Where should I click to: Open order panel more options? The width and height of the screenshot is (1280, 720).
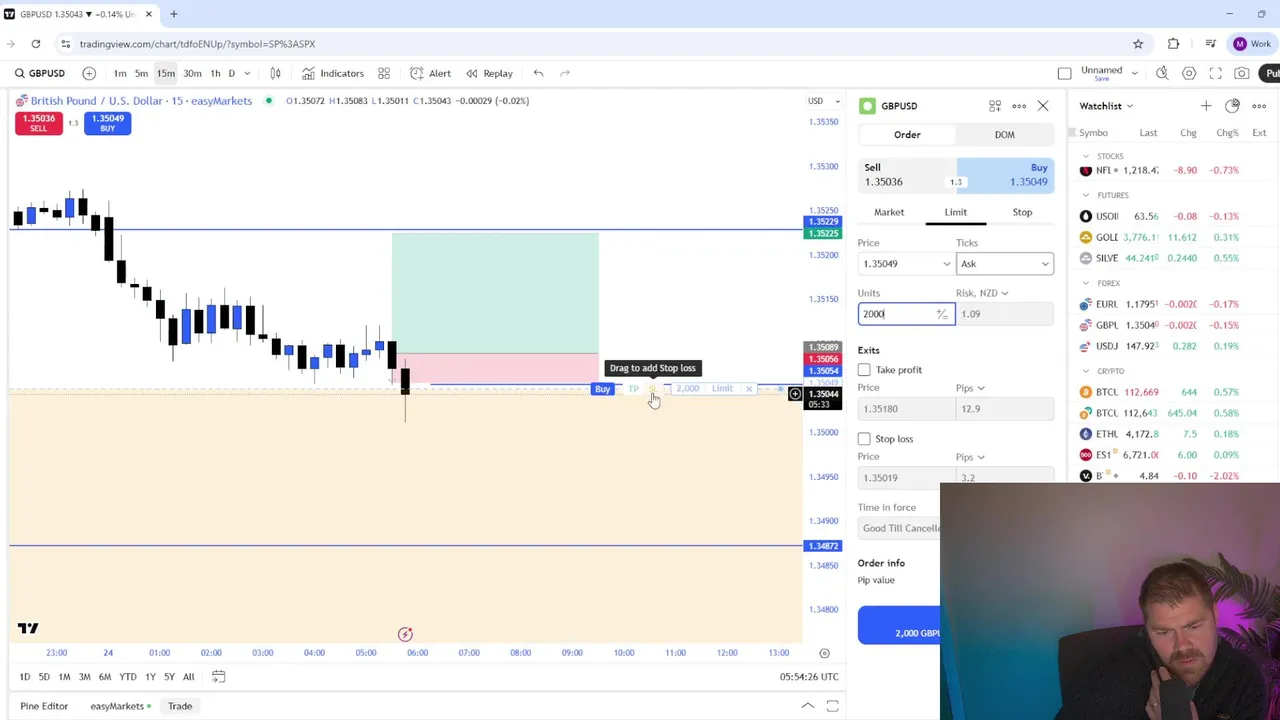click(1019, 106)
